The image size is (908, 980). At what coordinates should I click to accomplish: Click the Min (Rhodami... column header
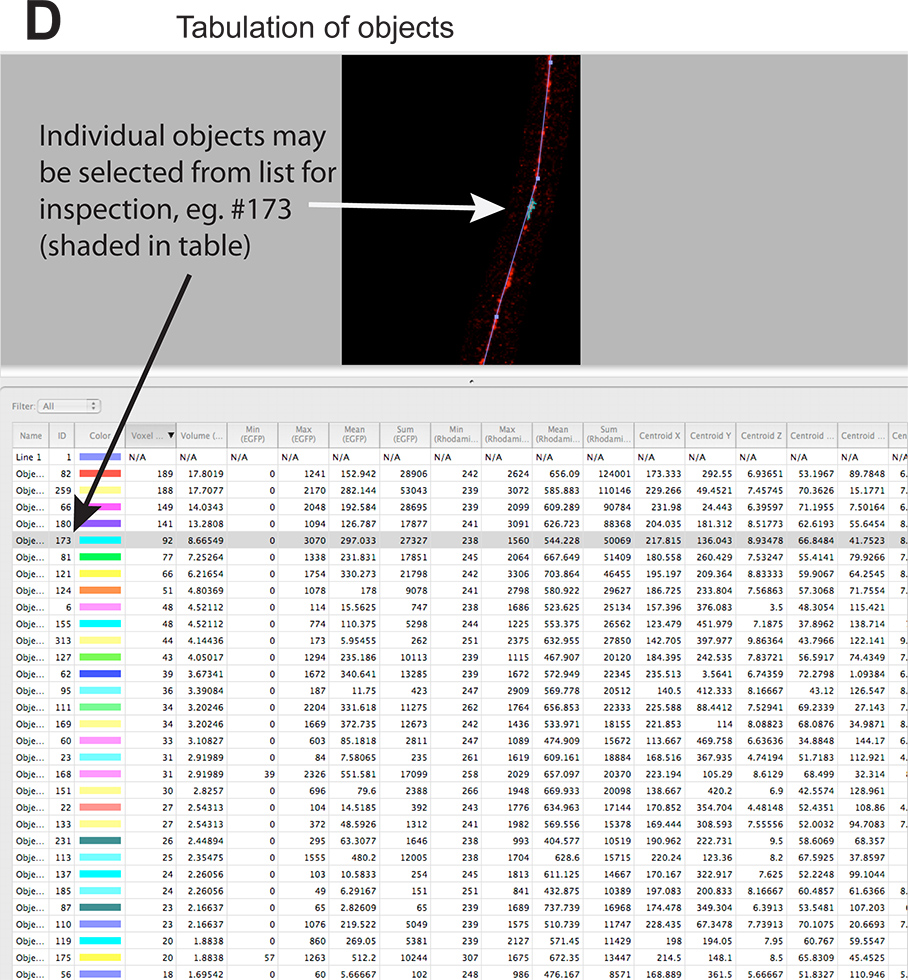pos(456,434)
